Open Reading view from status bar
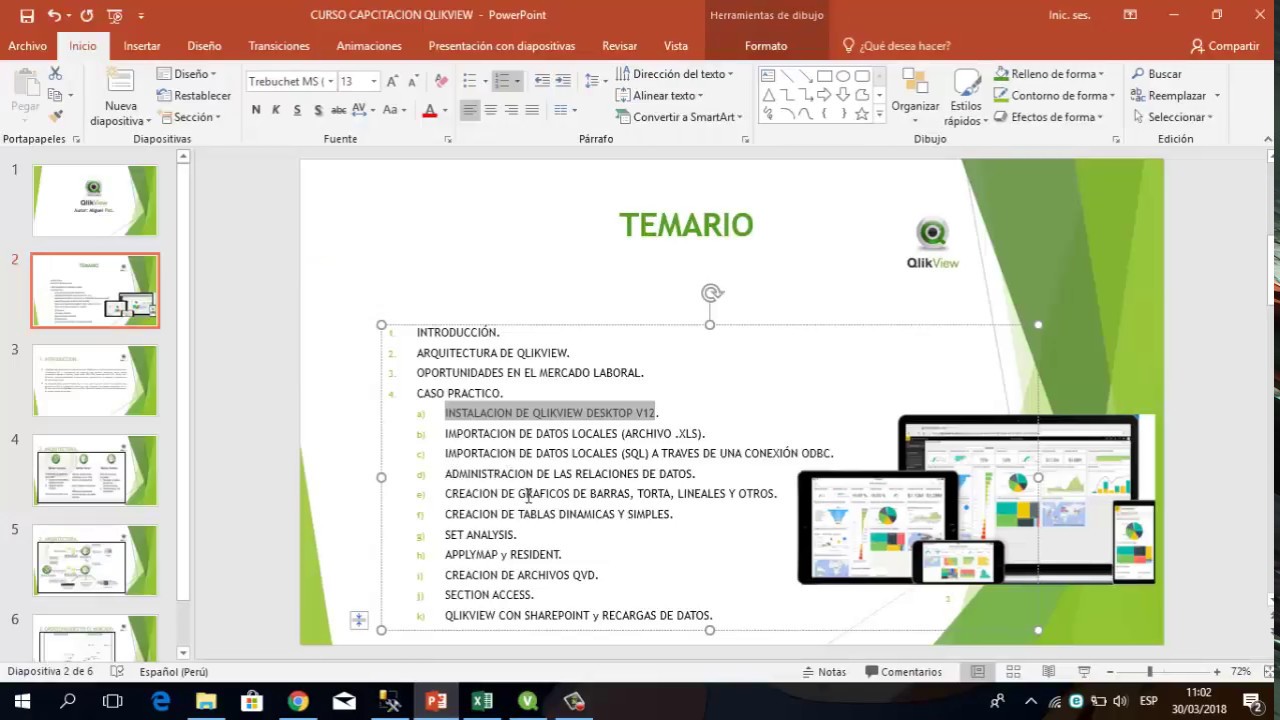The height and width of the screenshot is (720, 1280). tap(1048, 672)
